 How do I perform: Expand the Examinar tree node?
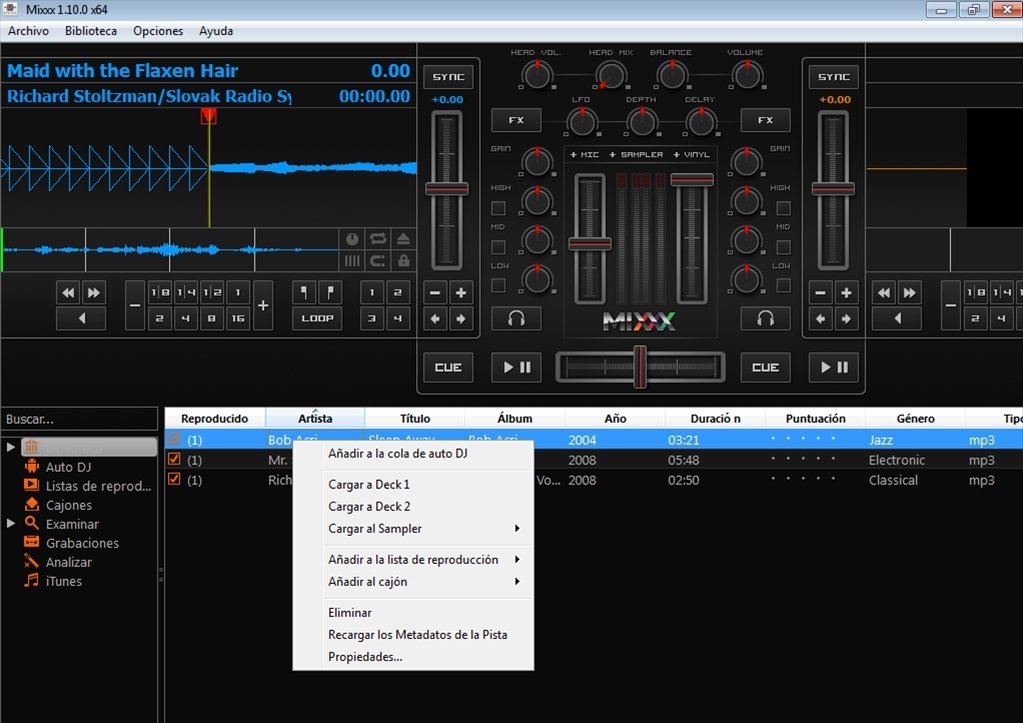[10, 523]
